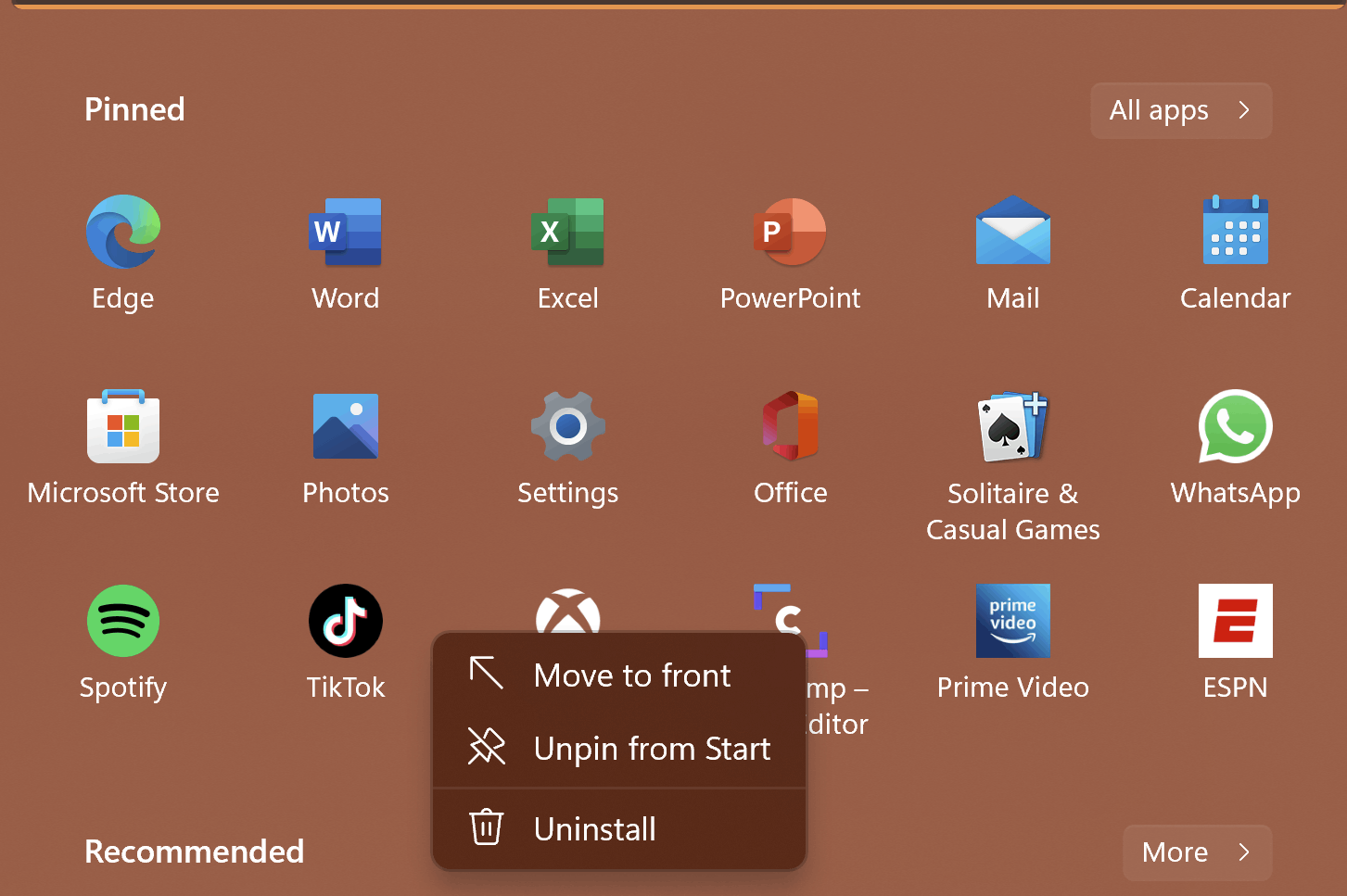This screenshot has height=896, width=1347.
Task: Click the More button beside Recommended
Action: pyautogui.click(x=1197, y=852)
